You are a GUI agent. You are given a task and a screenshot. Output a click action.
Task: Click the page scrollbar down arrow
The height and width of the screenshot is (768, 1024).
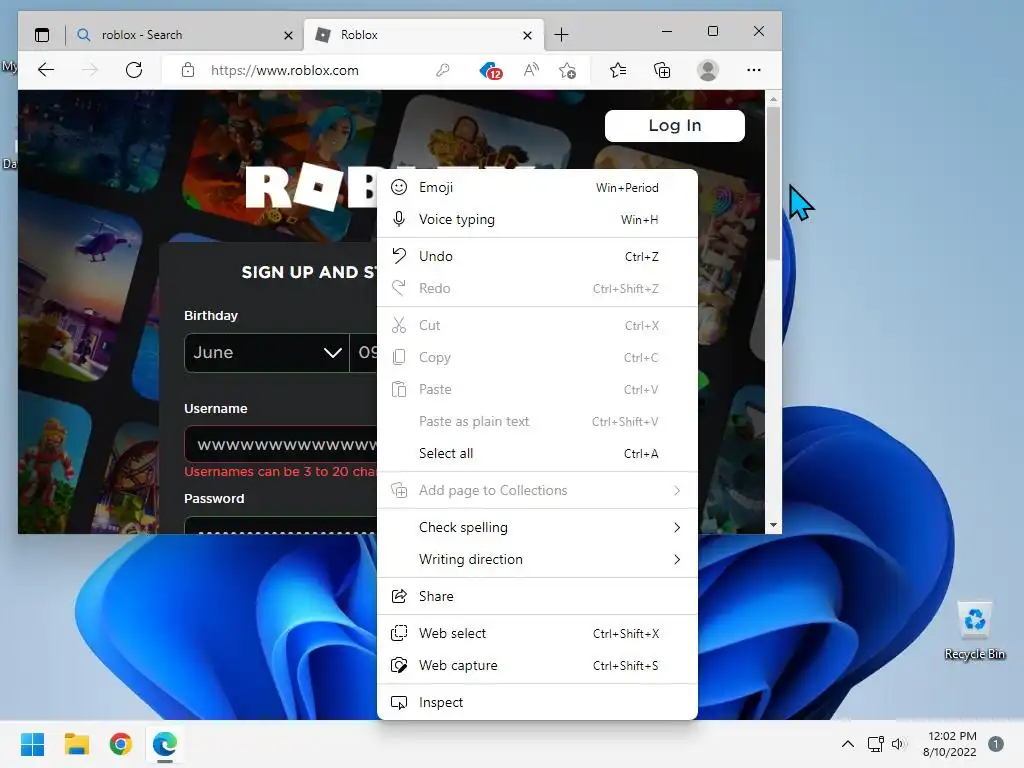pos(773,525)
